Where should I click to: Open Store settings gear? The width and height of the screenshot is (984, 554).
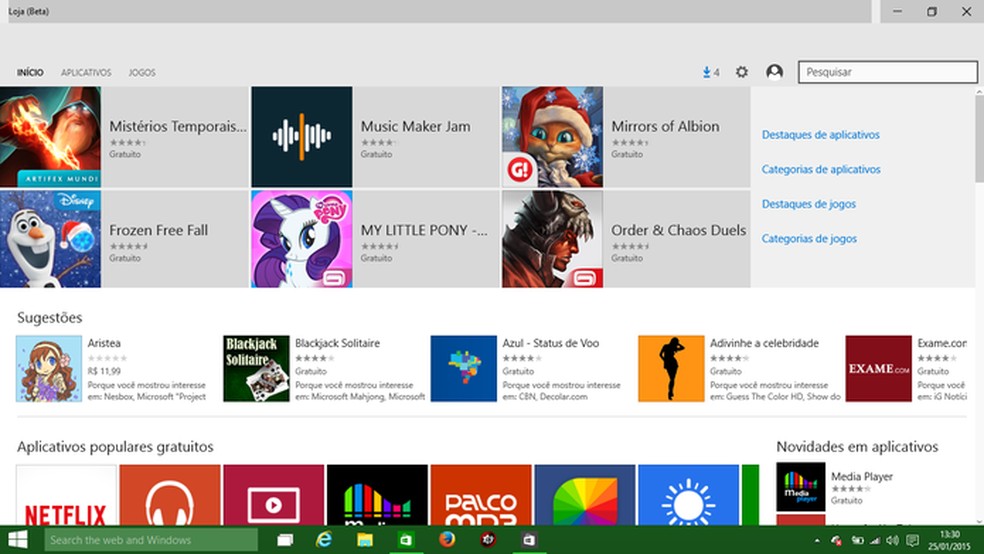[742, 72]
